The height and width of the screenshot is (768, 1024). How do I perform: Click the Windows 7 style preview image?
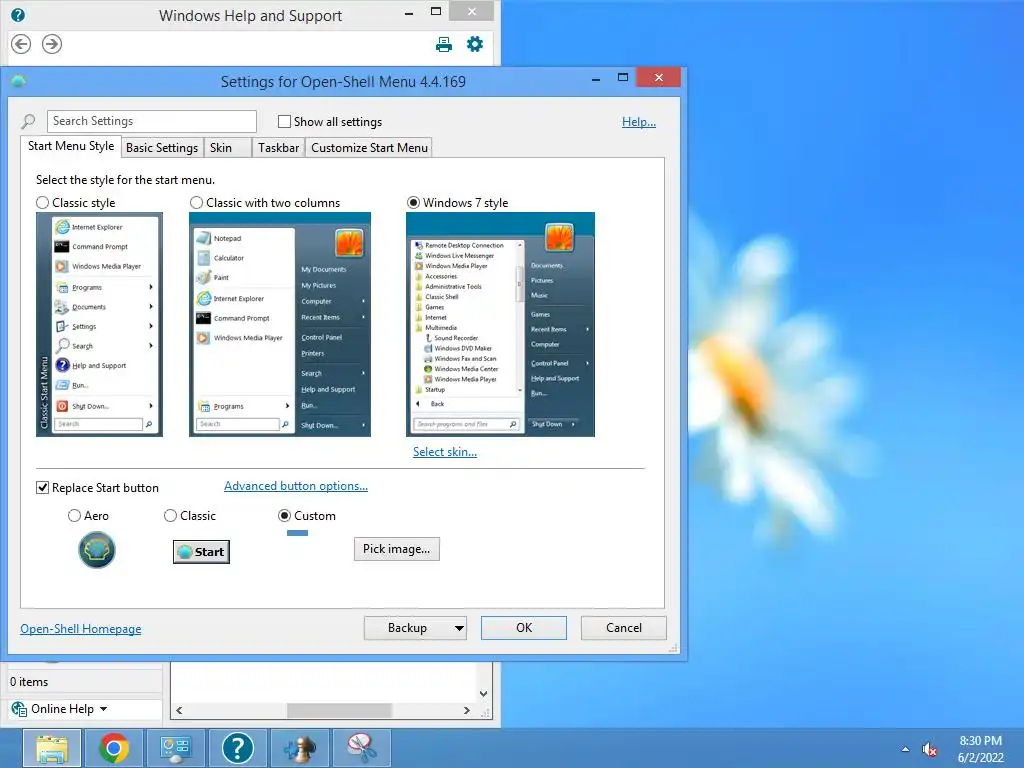(500, 325)
